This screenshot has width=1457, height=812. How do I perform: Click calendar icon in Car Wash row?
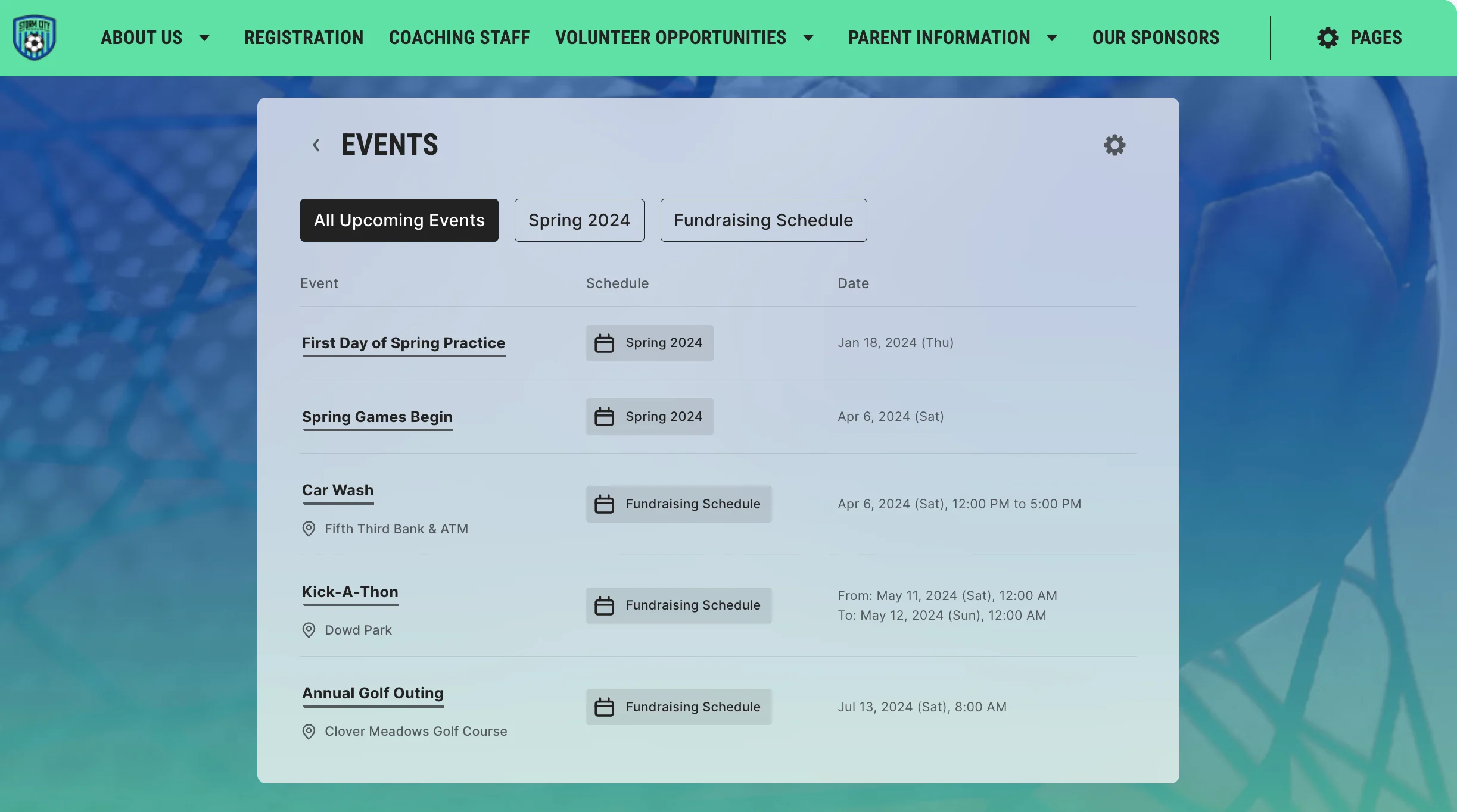604,504
